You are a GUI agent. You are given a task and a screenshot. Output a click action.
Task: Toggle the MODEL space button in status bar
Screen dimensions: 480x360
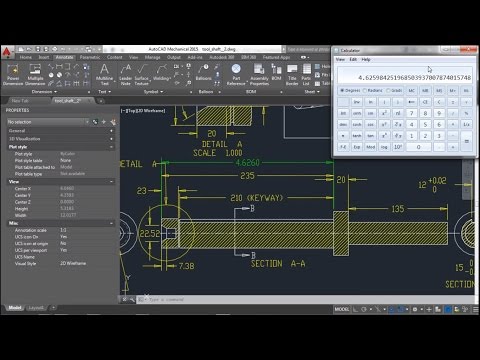[342, 309]
